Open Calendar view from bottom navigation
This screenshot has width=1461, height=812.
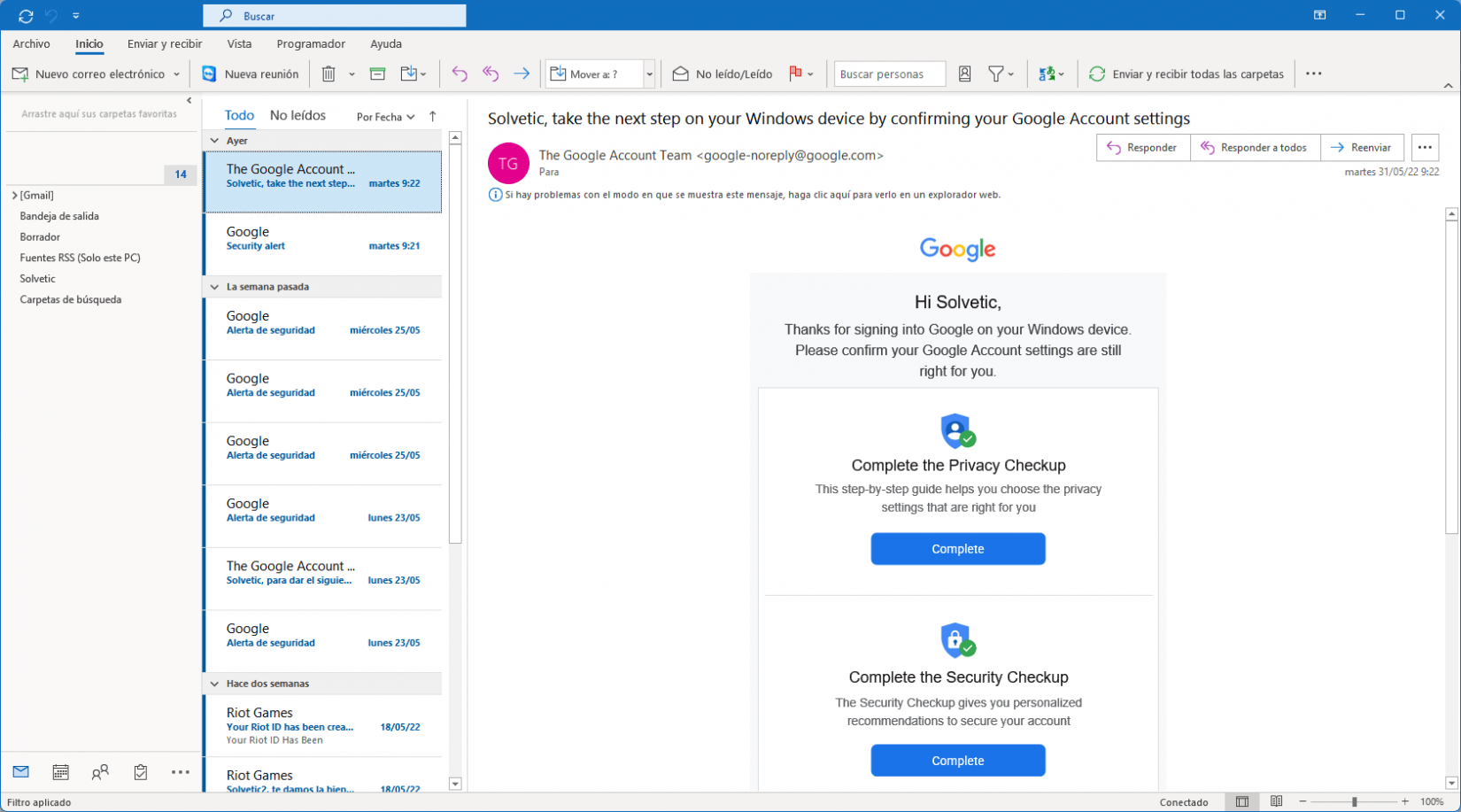pos(60,772)
